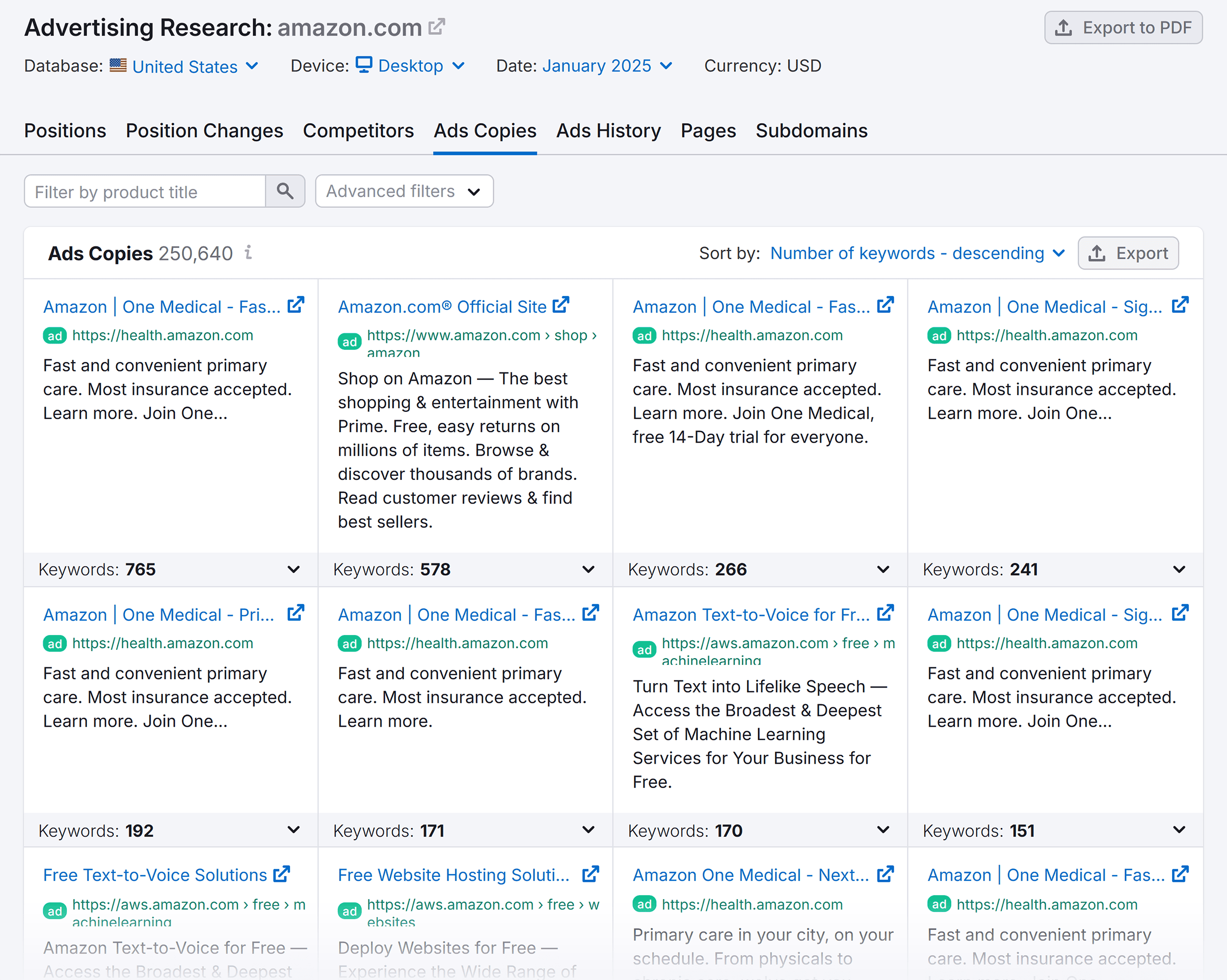The width and height of the screenshot is (1227, 980).
Task: Open the Amazon Text-to-Voice ad title link
Action: [751, 614]
